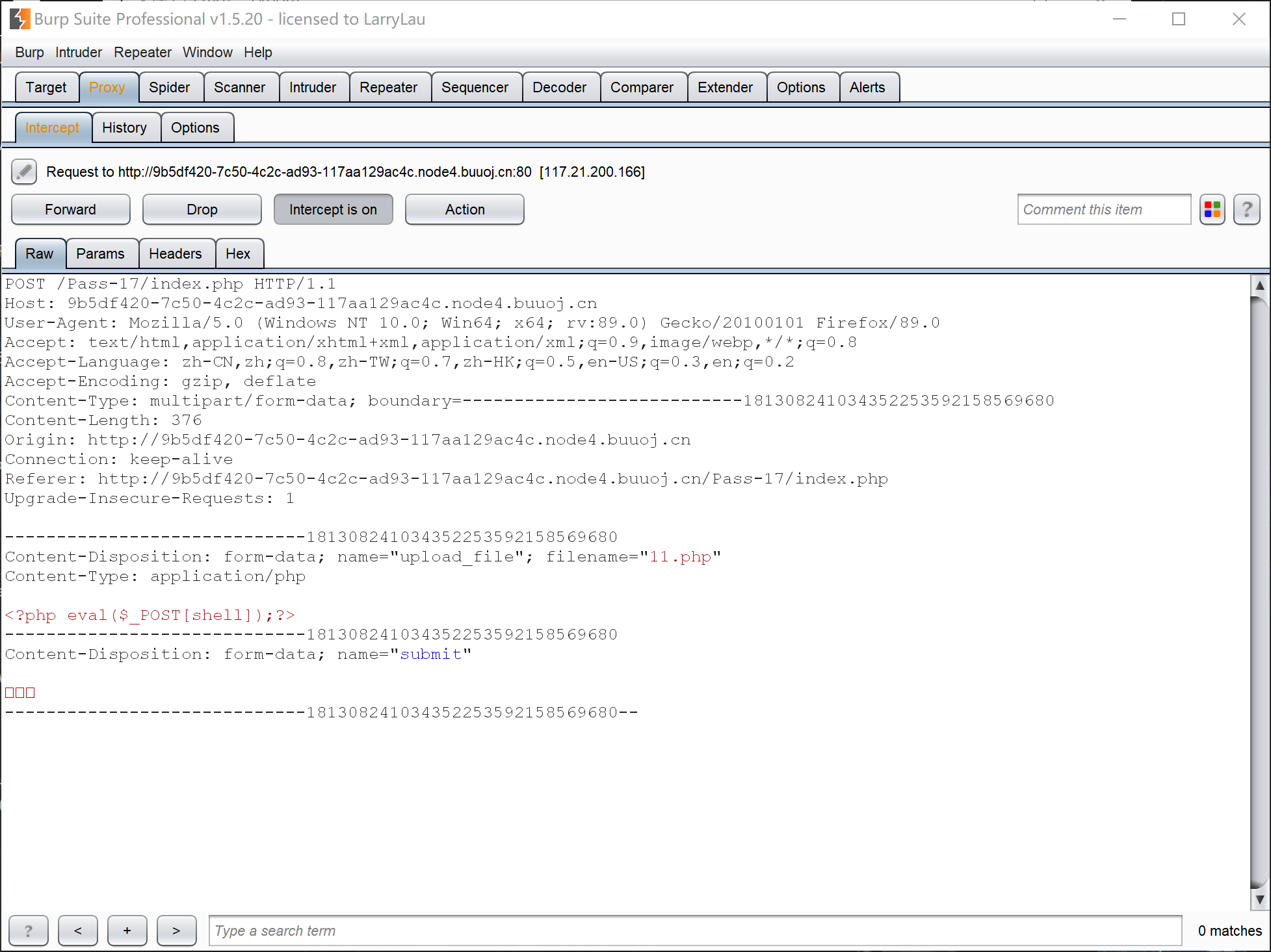Click the Accept-Language header line
The height and width of the screenshot is (952, 1271).
point(400,362)
